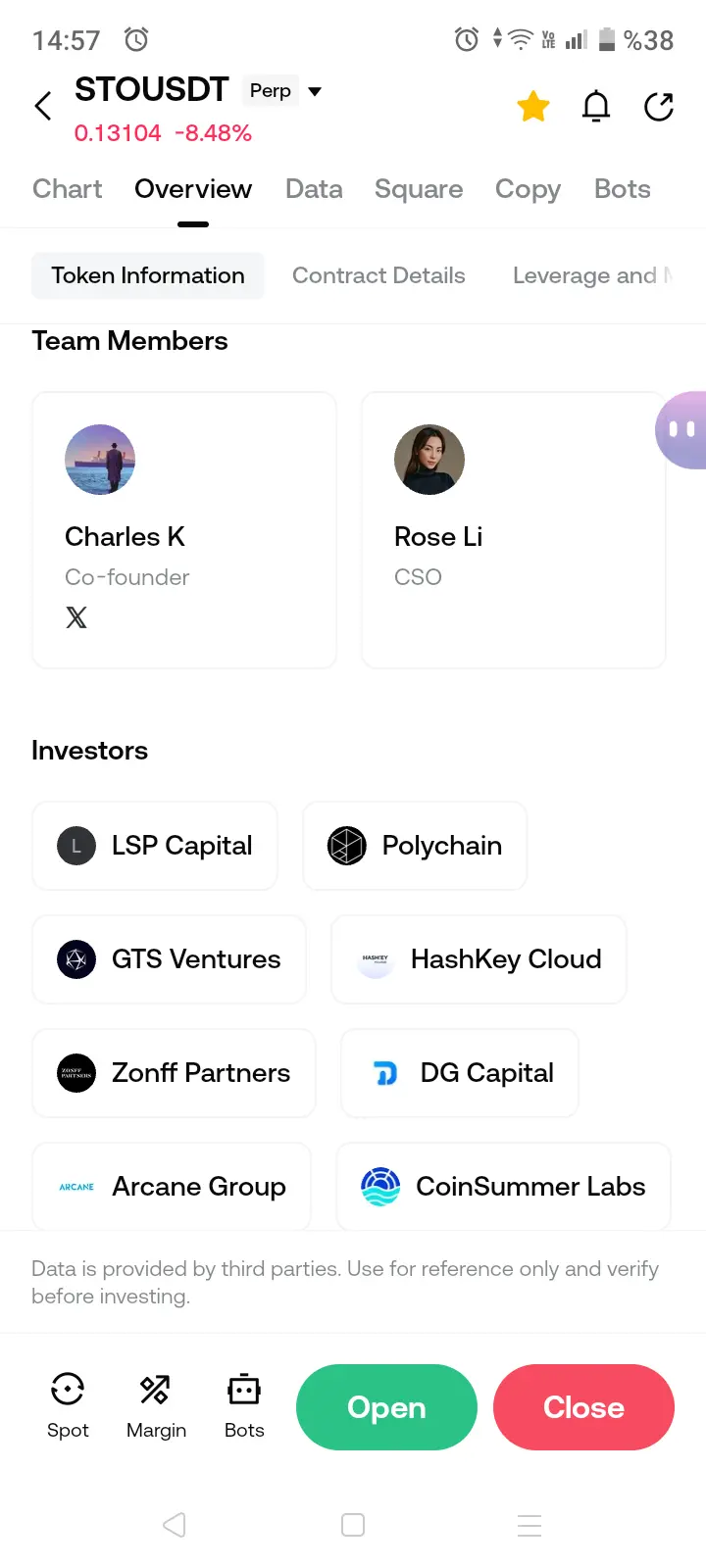
Task: Open the Data tab
Action: pos(314,189)
